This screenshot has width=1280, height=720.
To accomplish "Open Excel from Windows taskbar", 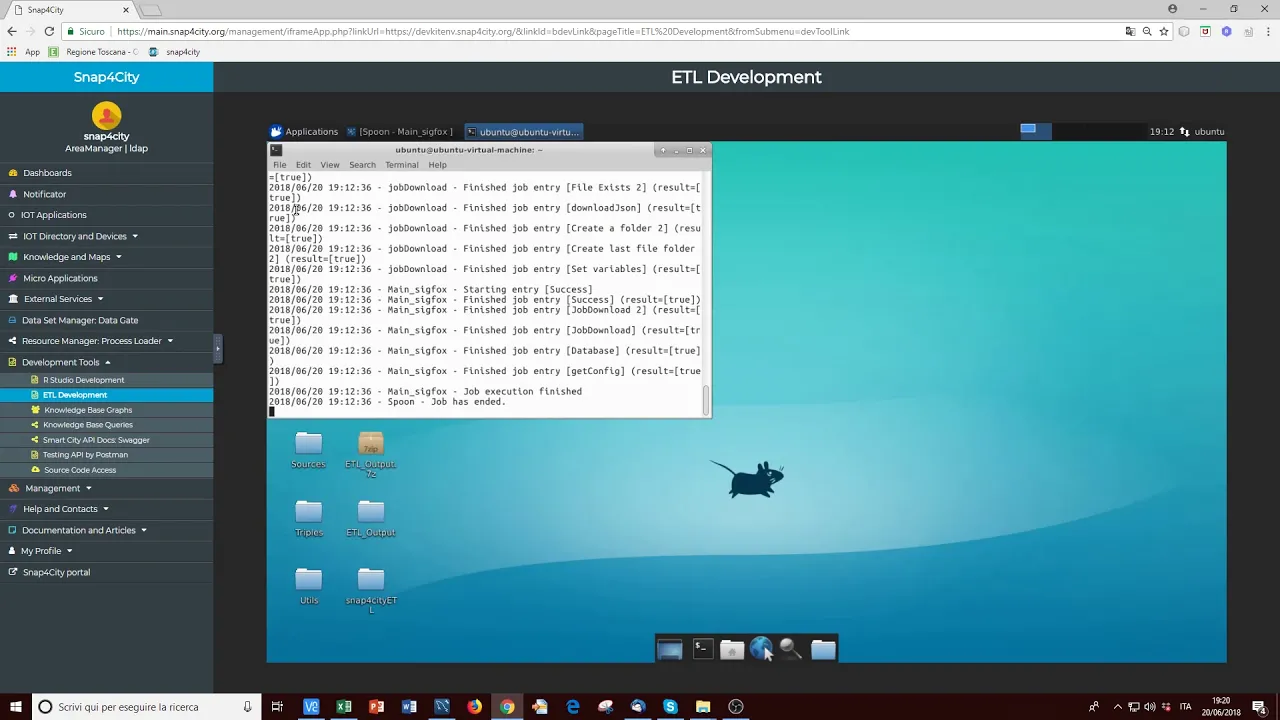I will point(344,707).
